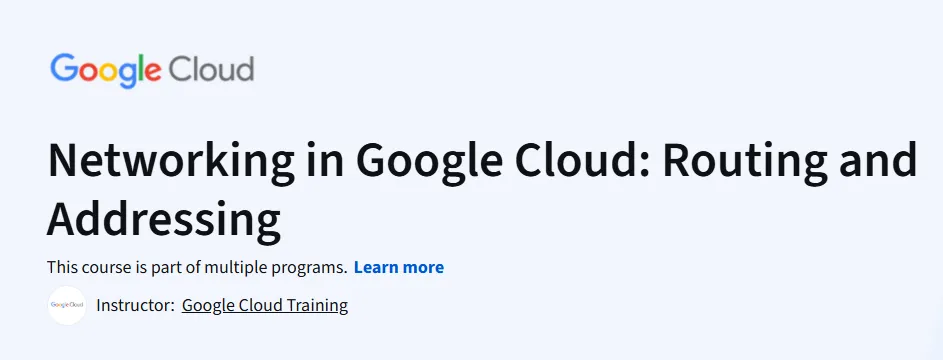The image size is (943, 360).
Task: Click the 'This course is part' text
Action: click(119, 267)
